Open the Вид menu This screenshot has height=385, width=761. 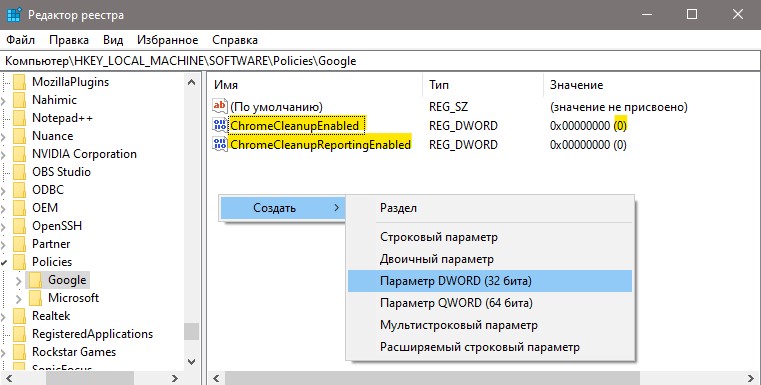click(113, 40)
